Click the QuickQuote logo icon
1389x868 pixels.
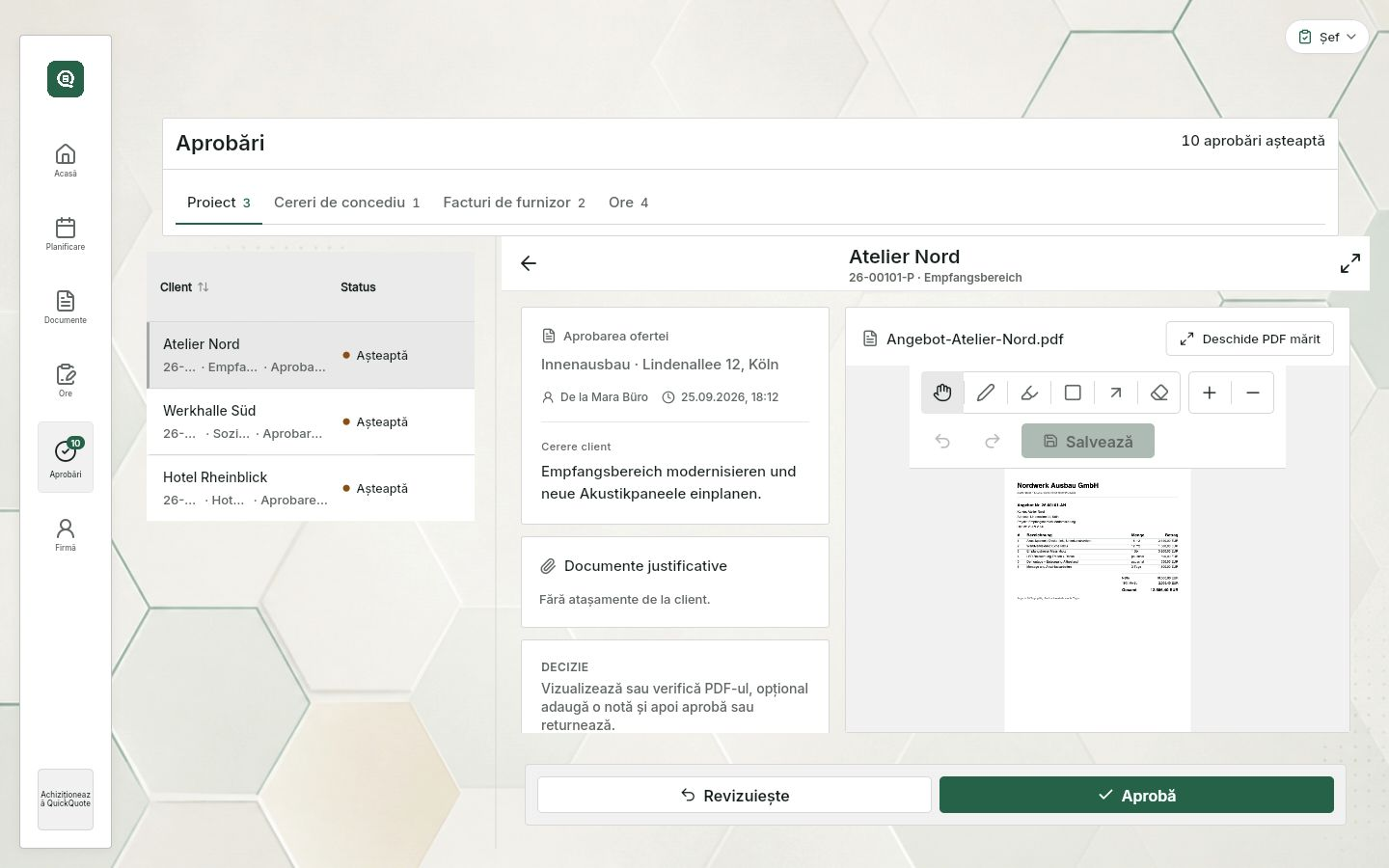pos(66,78)
